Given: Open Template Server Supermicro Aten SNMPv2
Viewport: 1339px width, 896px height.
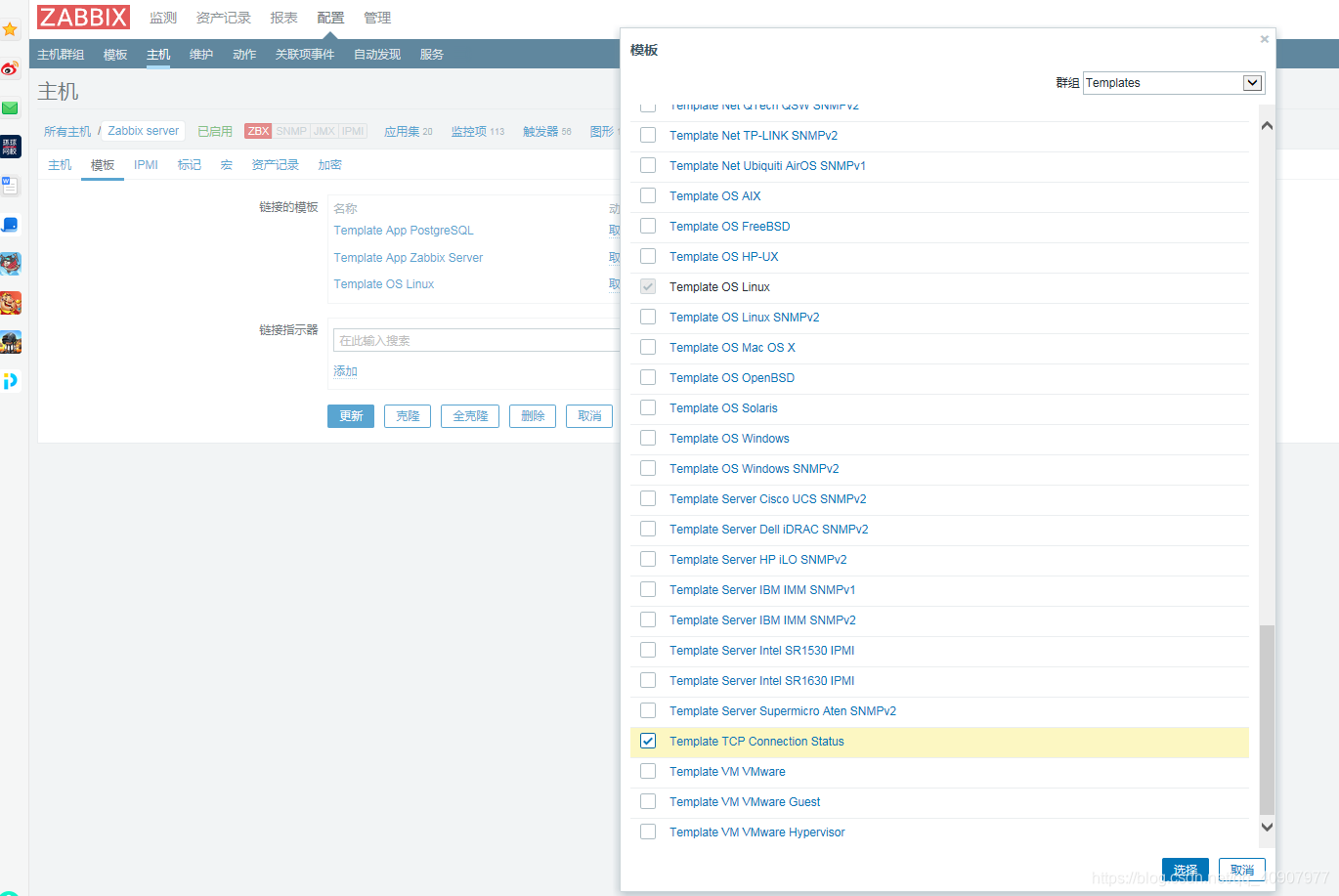Looking at the screenshot, I should [x=783, y=711].
